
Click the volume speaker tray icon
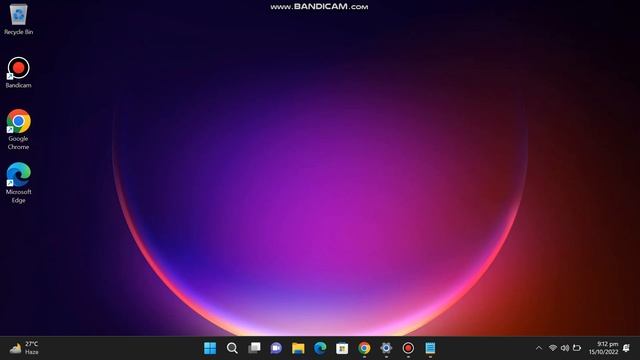565,348
